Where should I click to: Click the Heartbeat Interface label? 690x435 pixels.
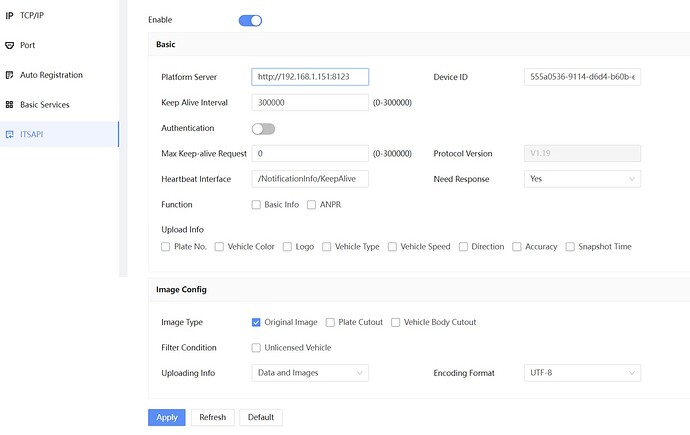[196, 179]
